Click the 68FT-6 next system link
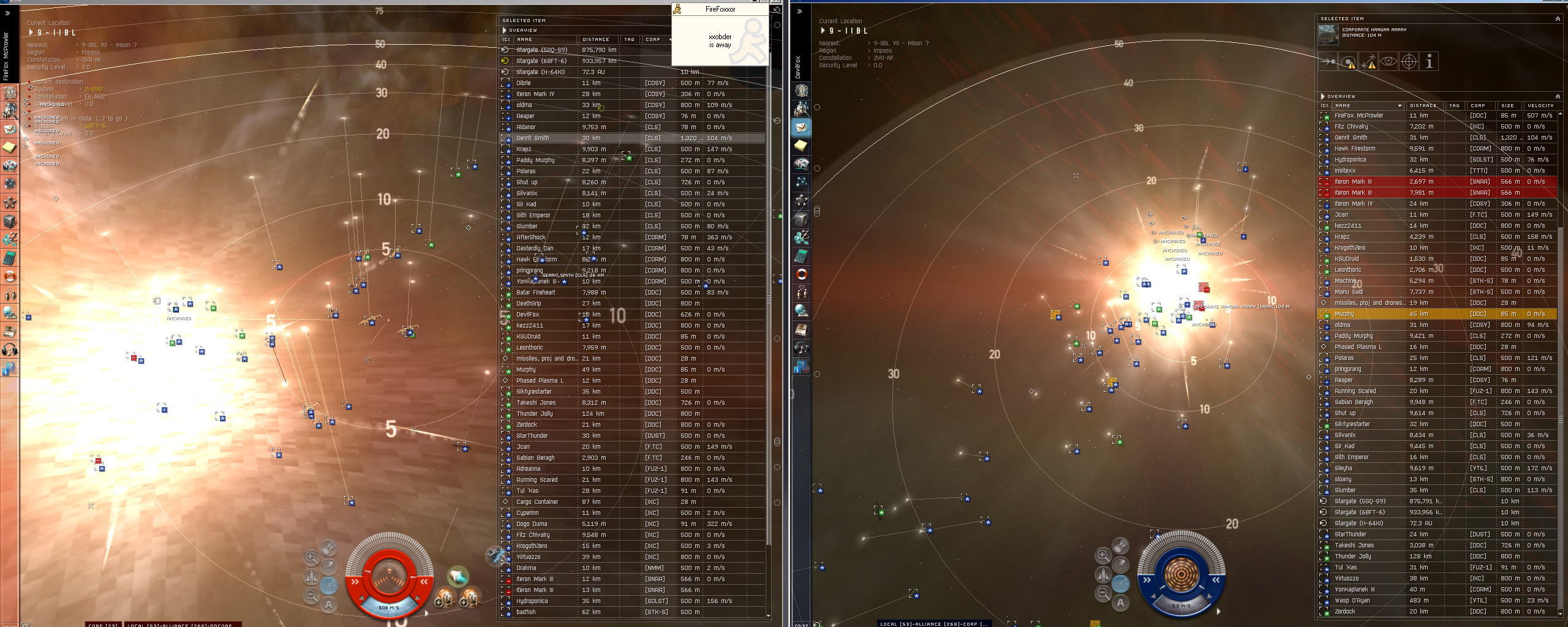 click(x=95, y=126)
